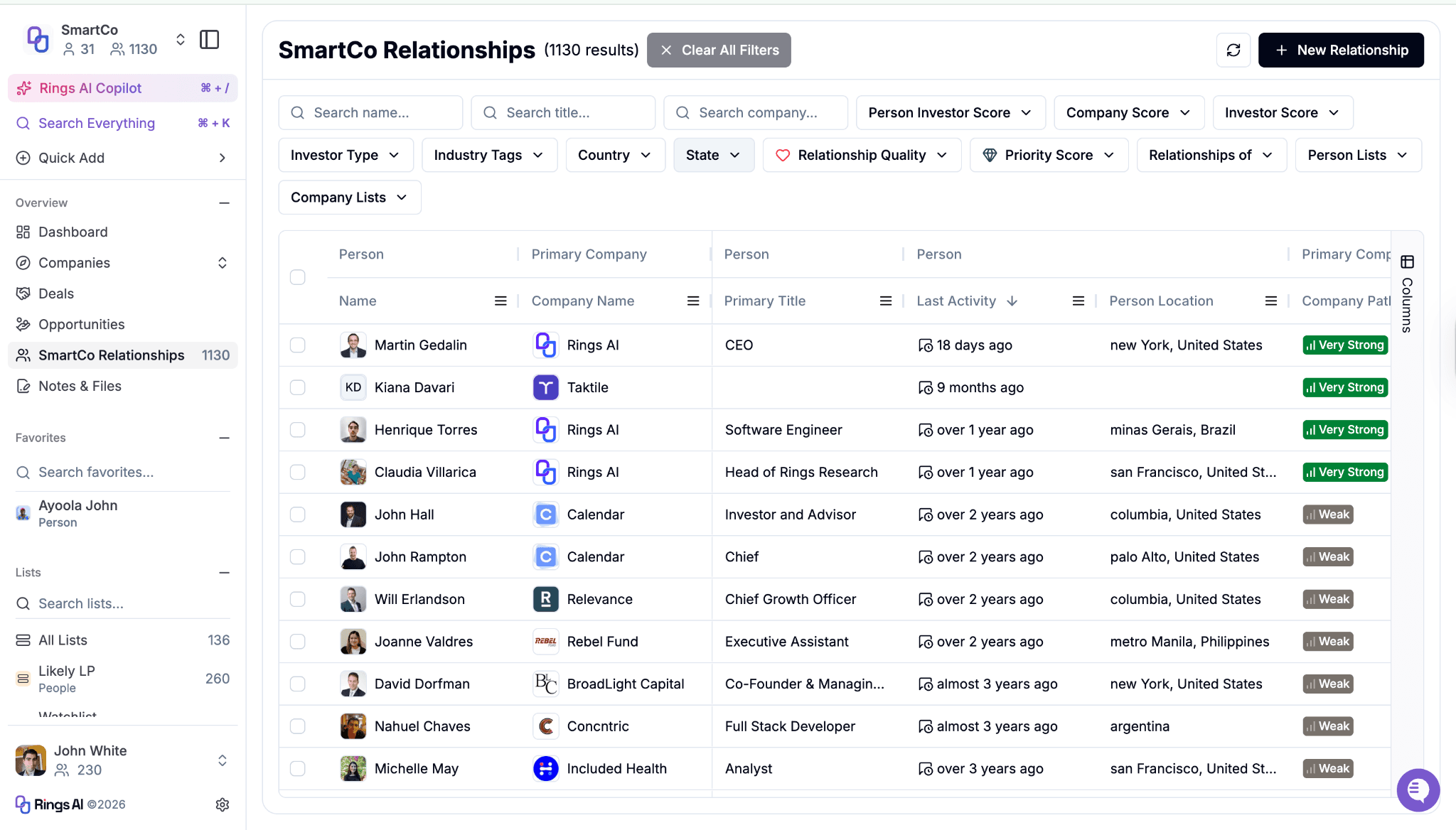1456x830 pixels.
Task: Check the John Hall row checkbox
Action: [298, 514]
